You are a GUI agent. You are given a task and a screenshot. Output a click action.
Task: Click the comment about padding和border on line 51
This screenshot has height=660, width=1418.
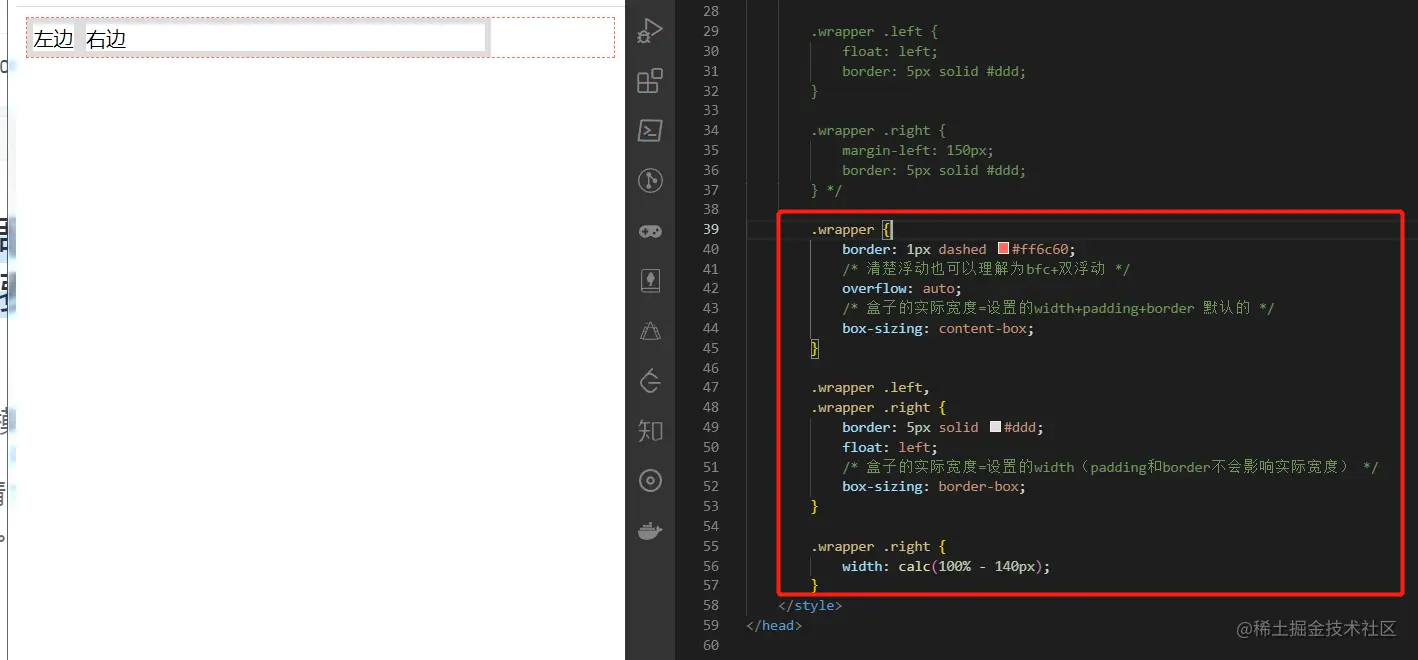(x=1110, y=467)
